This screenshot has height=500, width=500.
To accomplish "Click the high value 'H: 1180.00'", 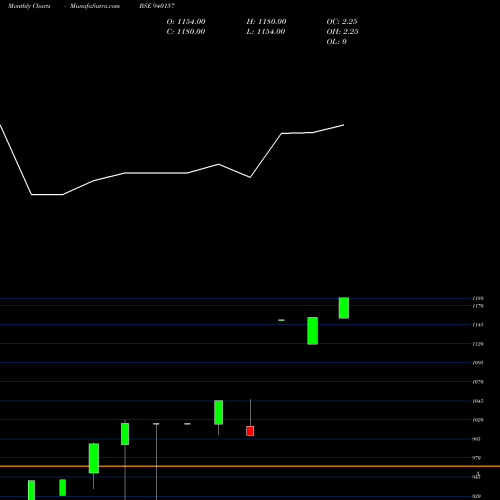I will click(x=266, y=22).
